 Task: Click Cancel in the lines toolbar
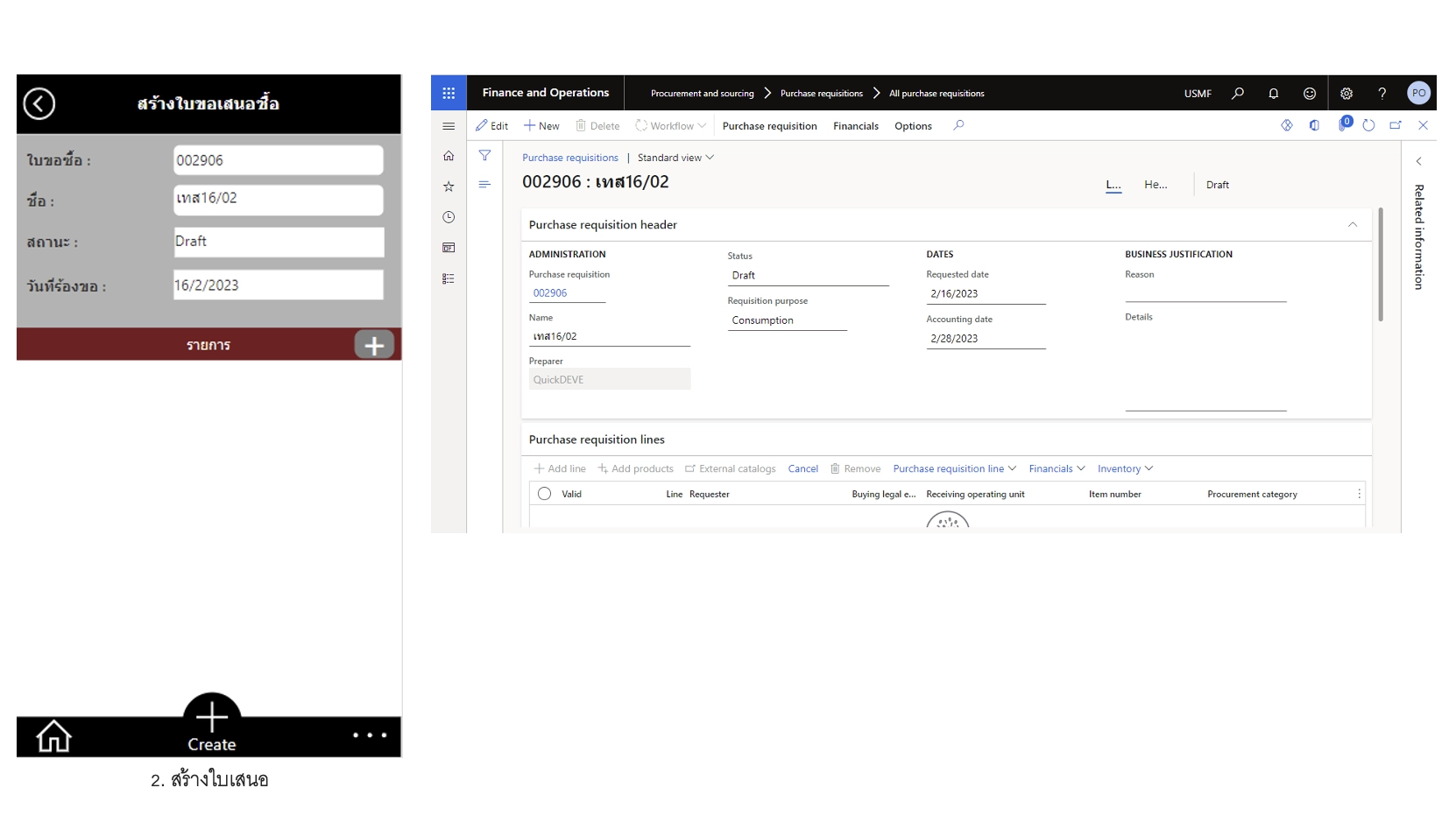[802, 469]
